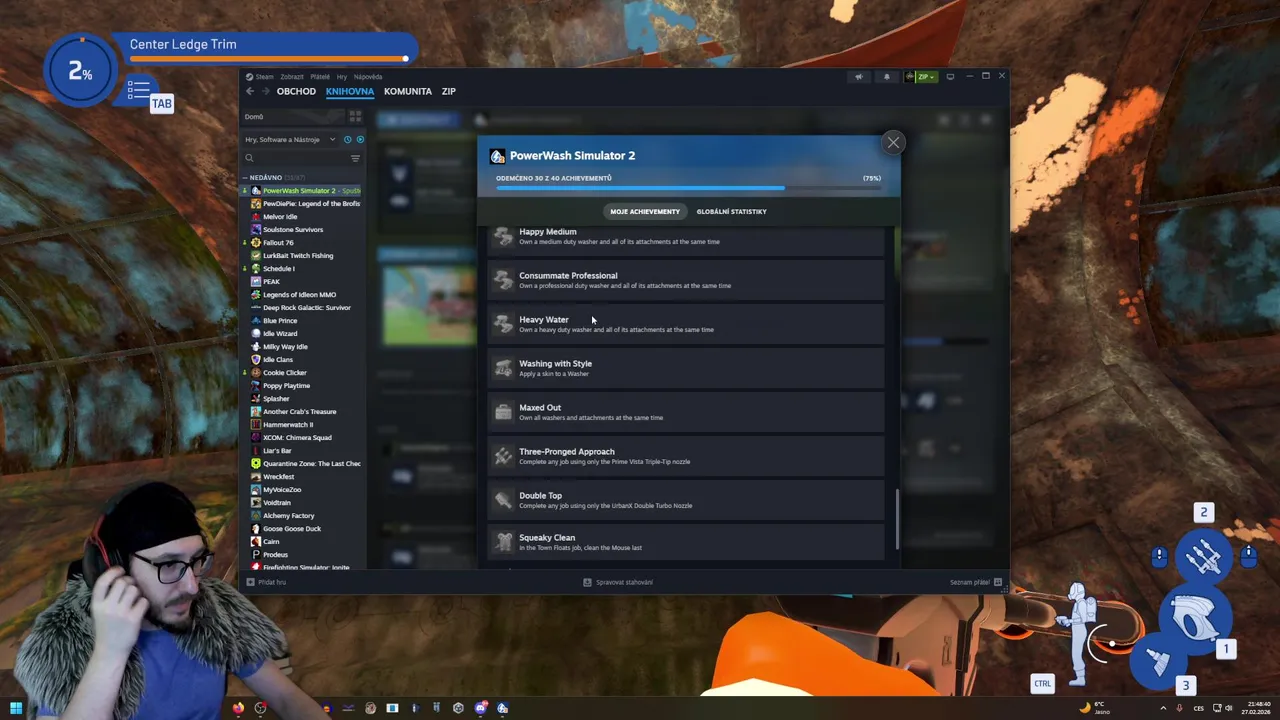
Task: Click the achievements list scrollbar thumb
Action: pyautogui.click(x=897, y=519)
